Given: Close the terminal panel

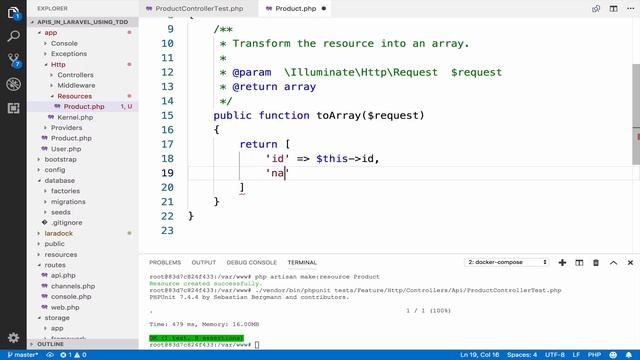Looking at the screenshot, I should (630, 262).
